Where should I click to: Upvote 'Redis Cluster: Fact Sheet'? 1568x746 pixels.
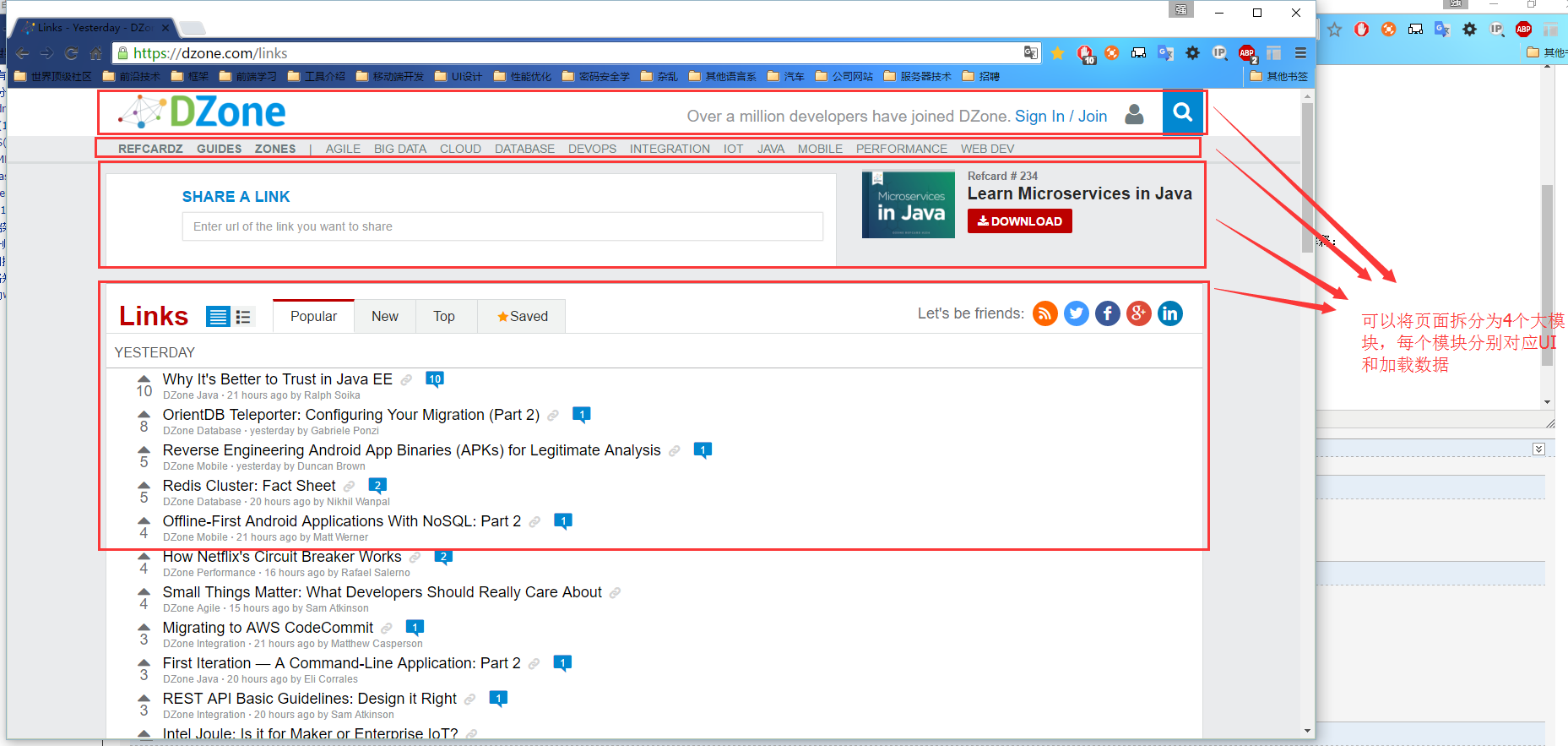pos(144,486)
